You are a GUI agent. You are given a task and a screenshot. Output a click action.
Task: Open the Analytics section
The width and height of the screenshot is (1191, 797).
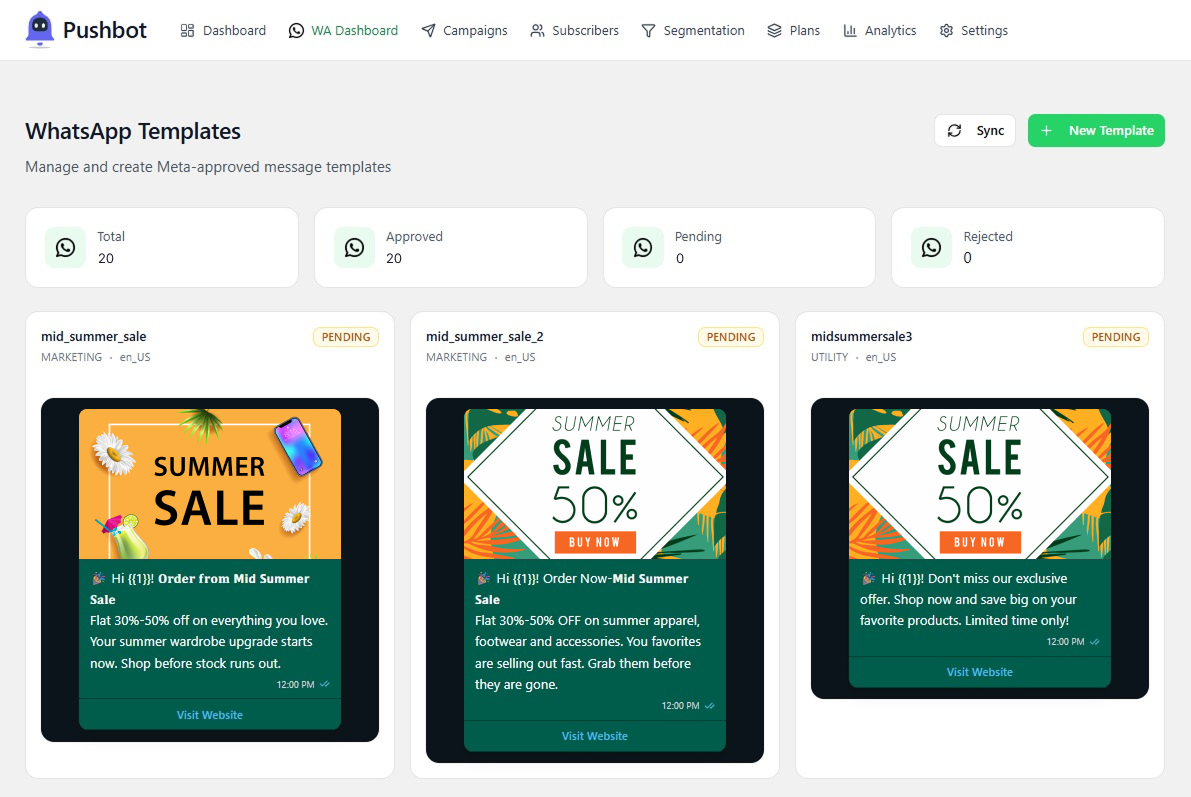[x=880, y=30]
